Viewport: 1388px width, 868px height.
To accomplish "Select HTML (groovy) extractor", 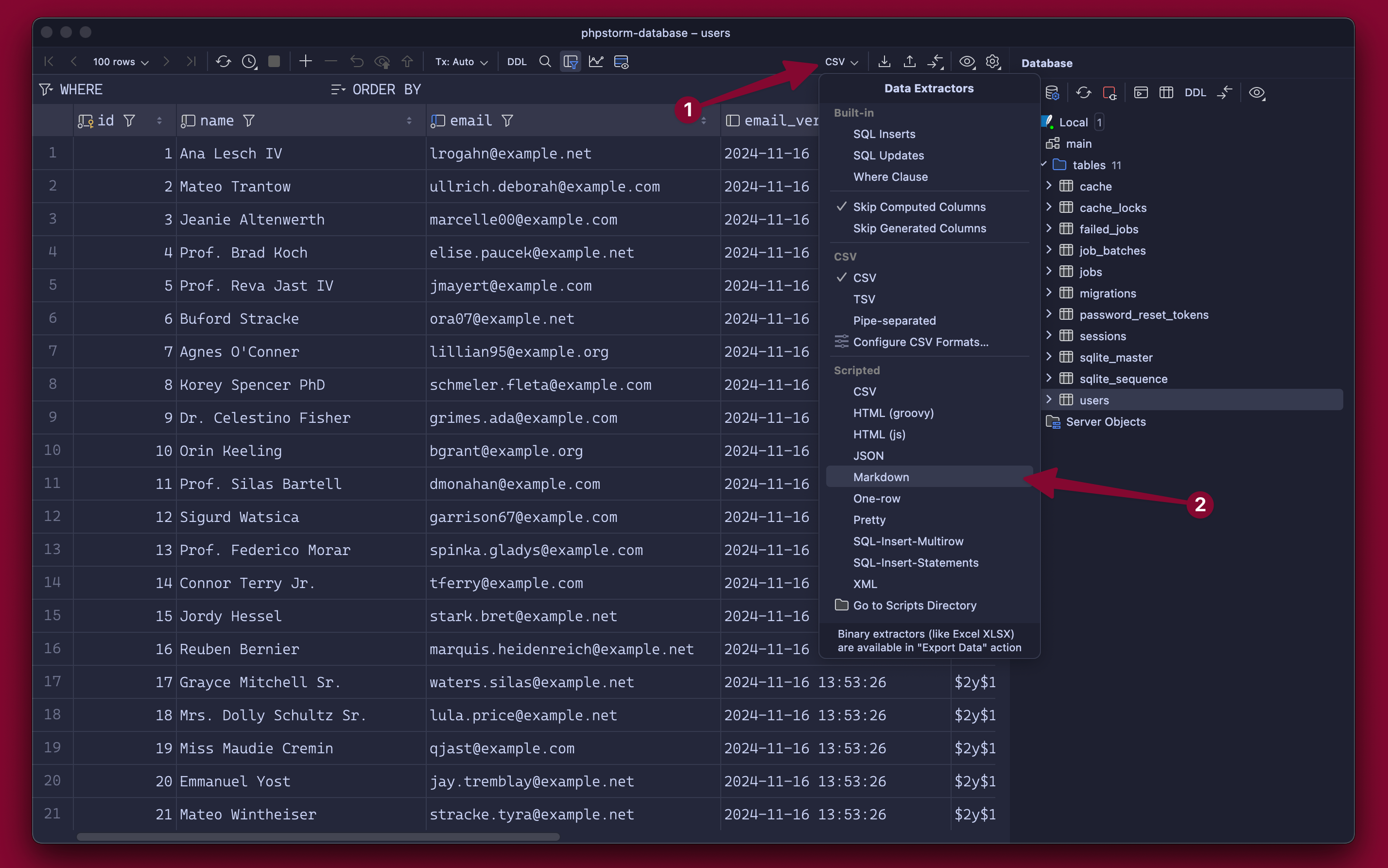I will (929, 413).
